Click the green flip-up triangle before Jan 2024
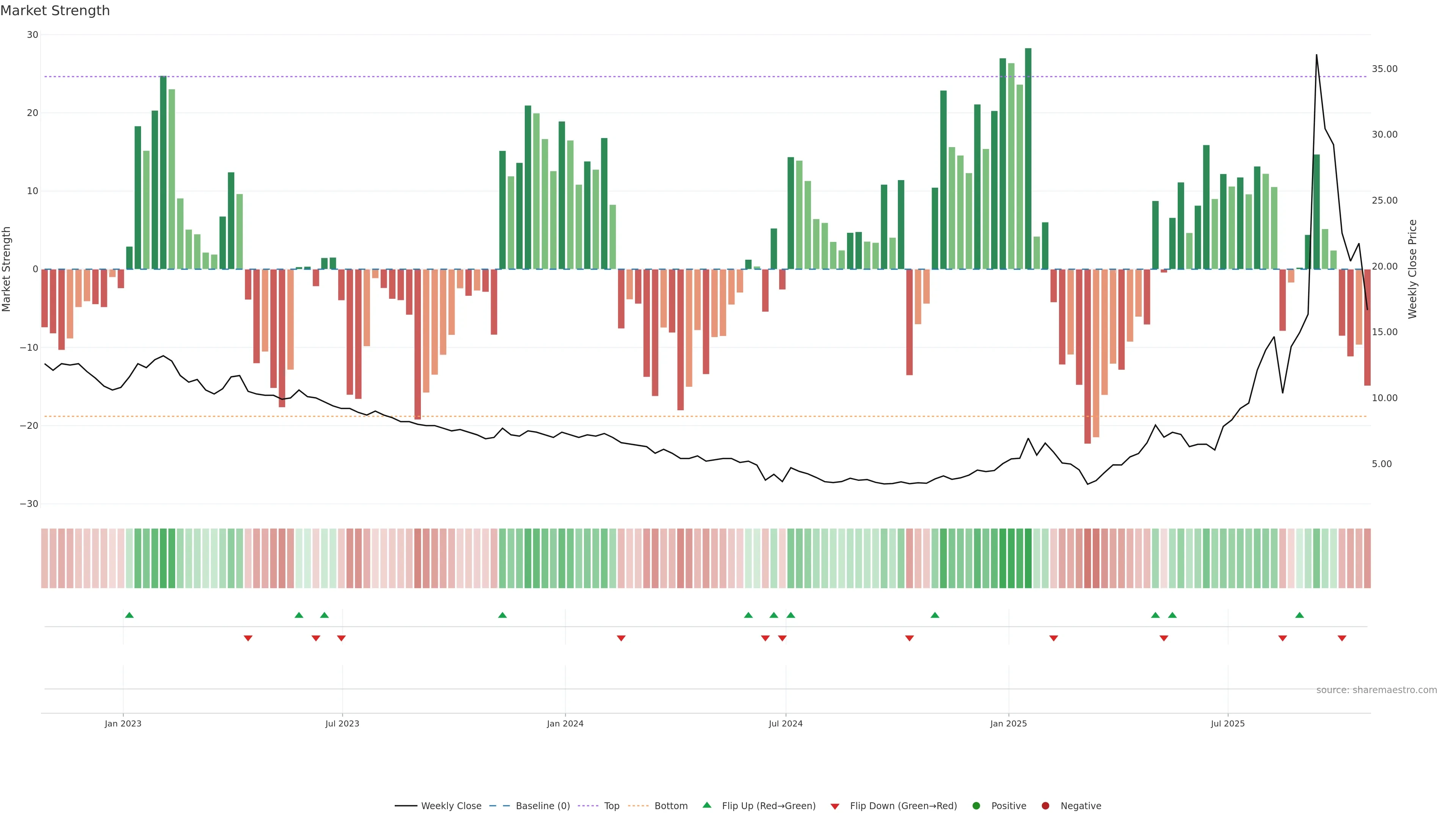 pyautogui.click(x=502, y=615)
